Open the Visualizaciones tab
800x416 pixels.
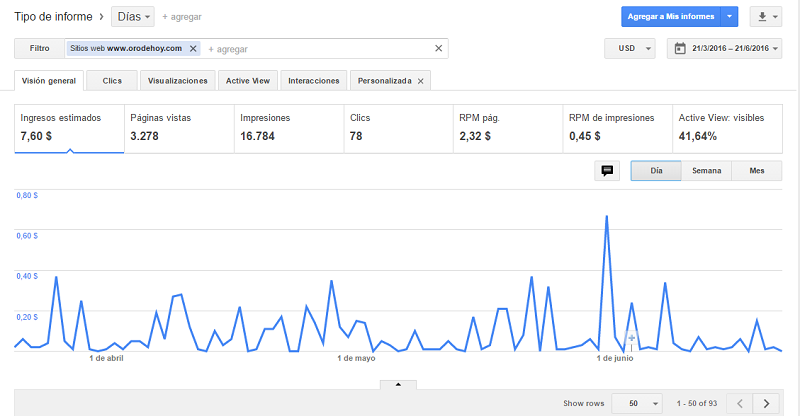point(178,81)
